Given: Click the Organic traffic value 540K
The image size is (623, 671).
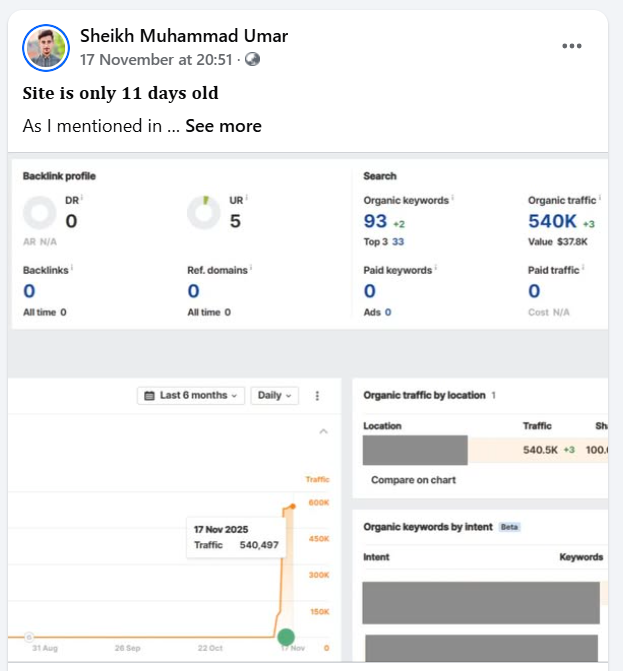Looking at the screenshot, I should coord(553,221).
